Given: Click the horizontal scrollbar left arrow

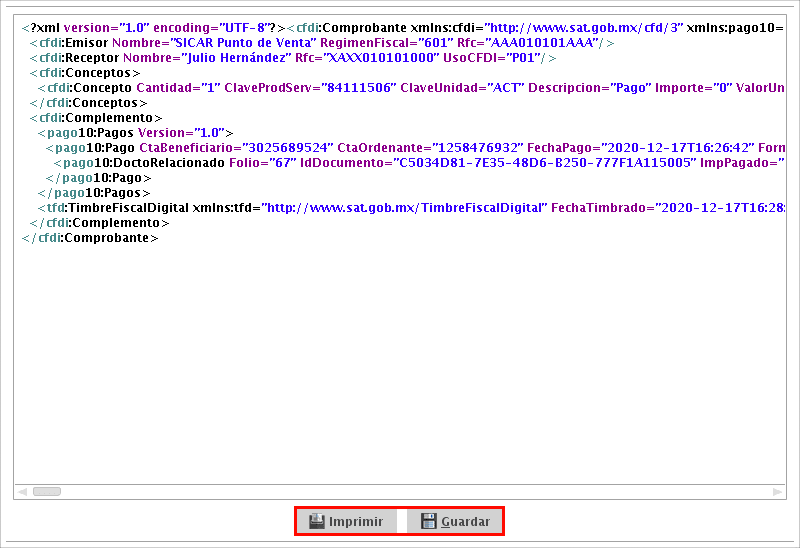Looking at the screenshot, I should coord(21,491).
